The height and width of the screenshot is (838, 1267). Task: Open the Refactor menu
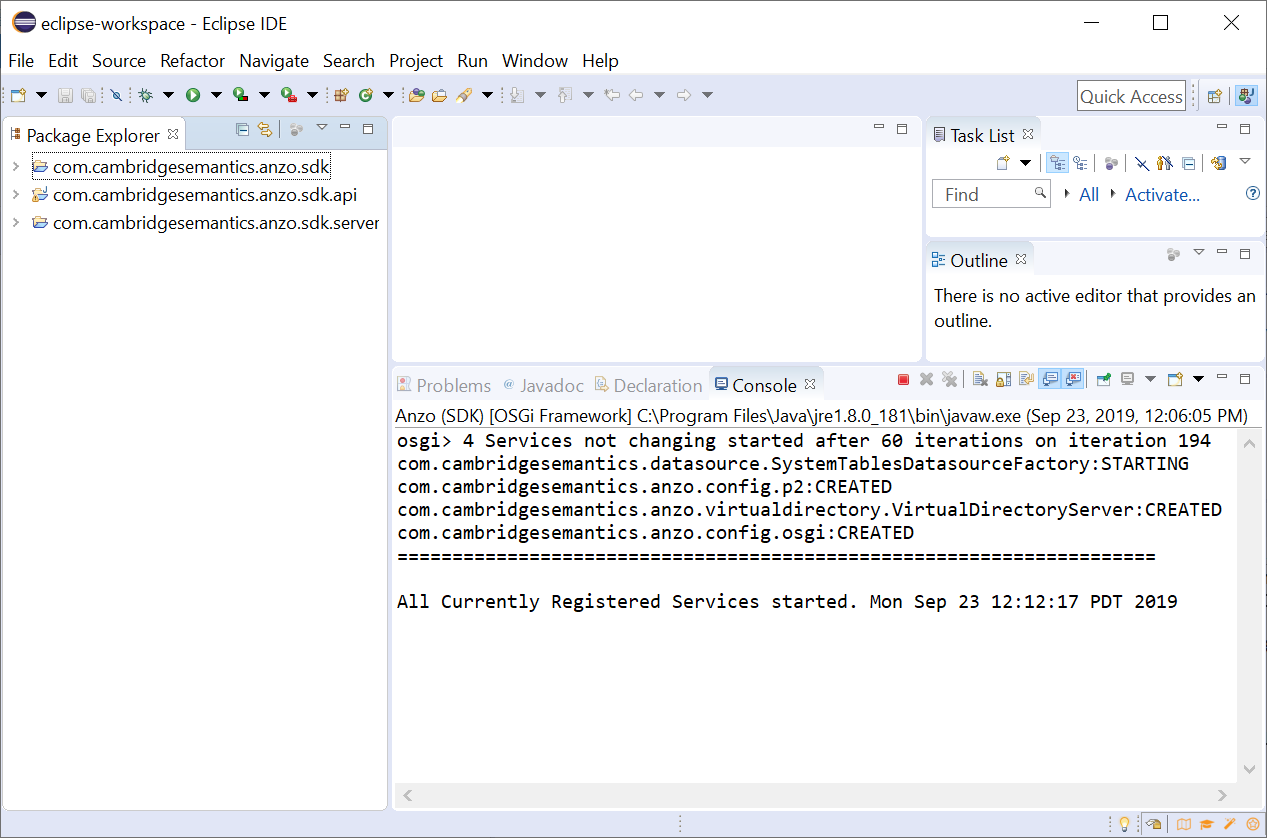tap(193, 61)
